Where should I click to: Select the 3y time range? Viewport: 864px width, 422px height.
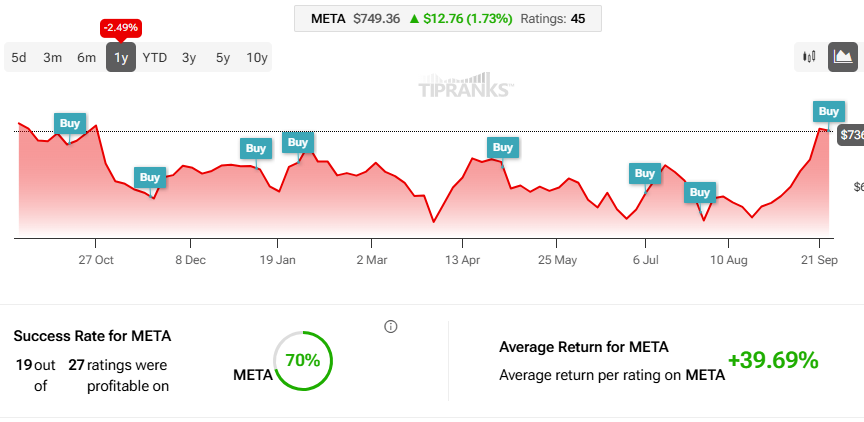point(189,57)
